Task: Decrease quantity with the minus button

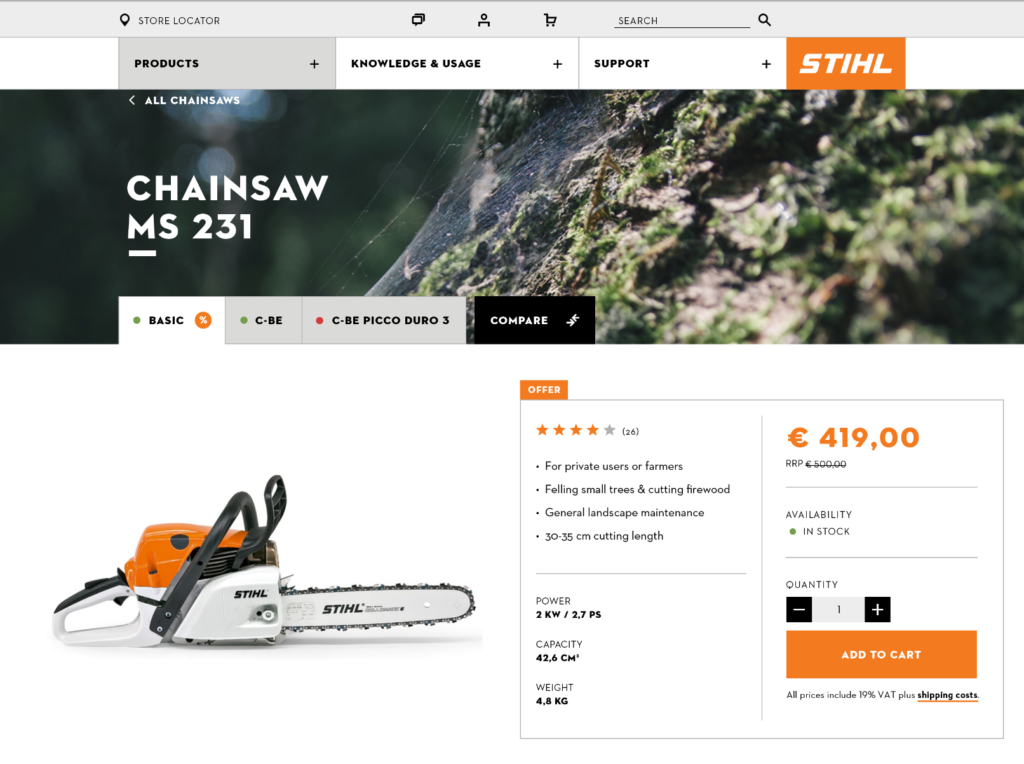Action: click(x=799, y=610)
